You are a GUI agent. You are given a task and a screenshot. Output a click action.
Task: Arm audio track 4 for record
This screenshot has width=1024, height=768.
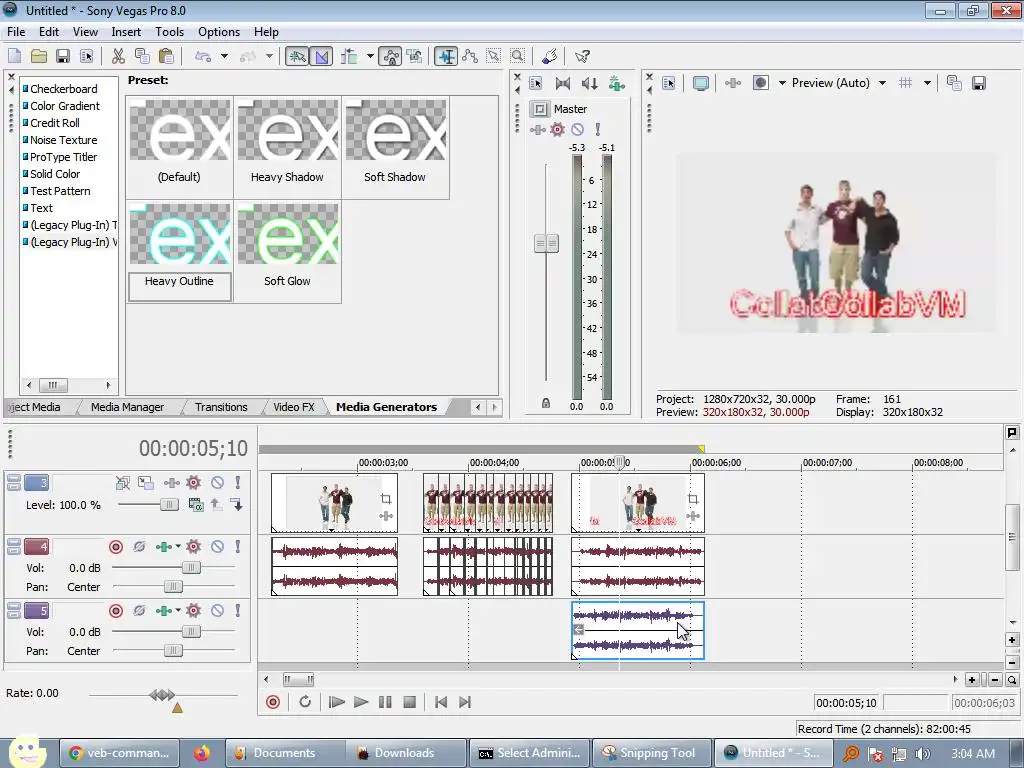coord(116,547)
